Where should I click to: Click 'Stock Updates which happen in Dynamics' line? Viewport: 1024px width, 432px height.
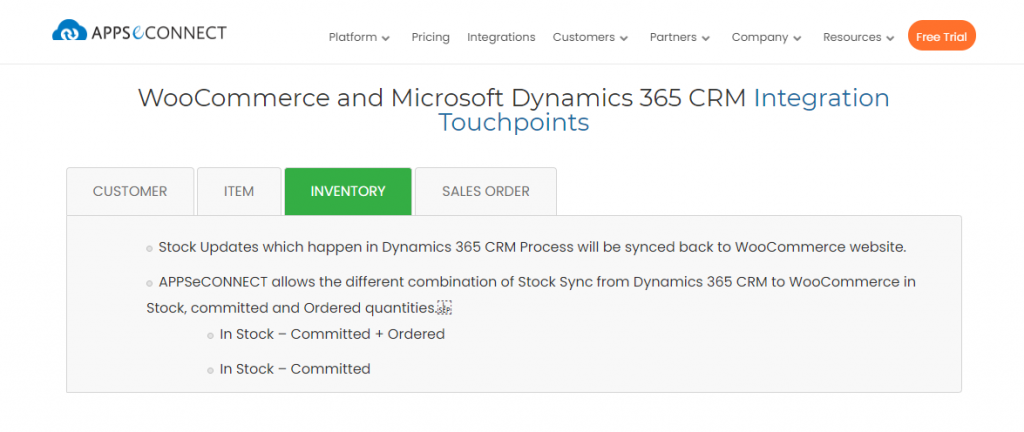pyautogui.click(x=532, y=247)
